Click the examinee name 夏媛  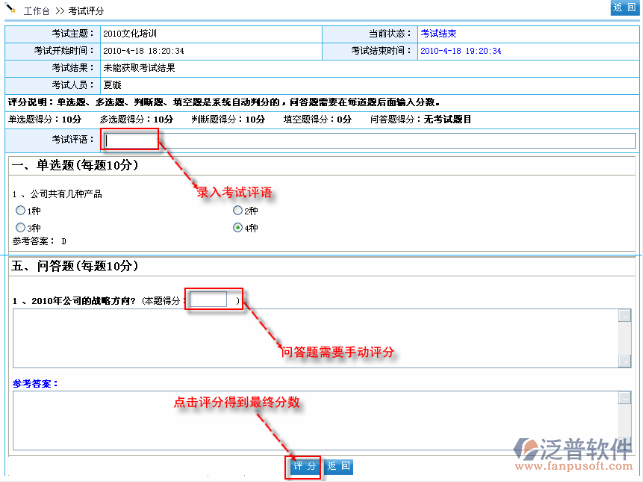[x=112, y=85]
